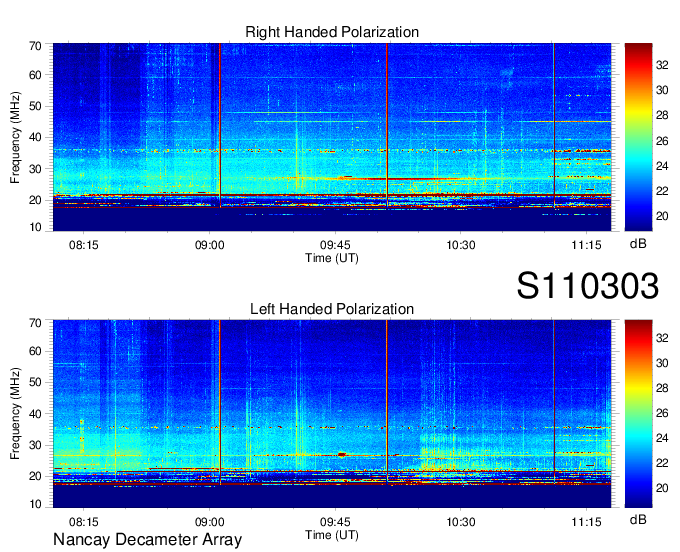Click the bottom plot's "Frequency (MHz)" axis label
The width and height of the screenshot is (680, 552).
(15, 414)
